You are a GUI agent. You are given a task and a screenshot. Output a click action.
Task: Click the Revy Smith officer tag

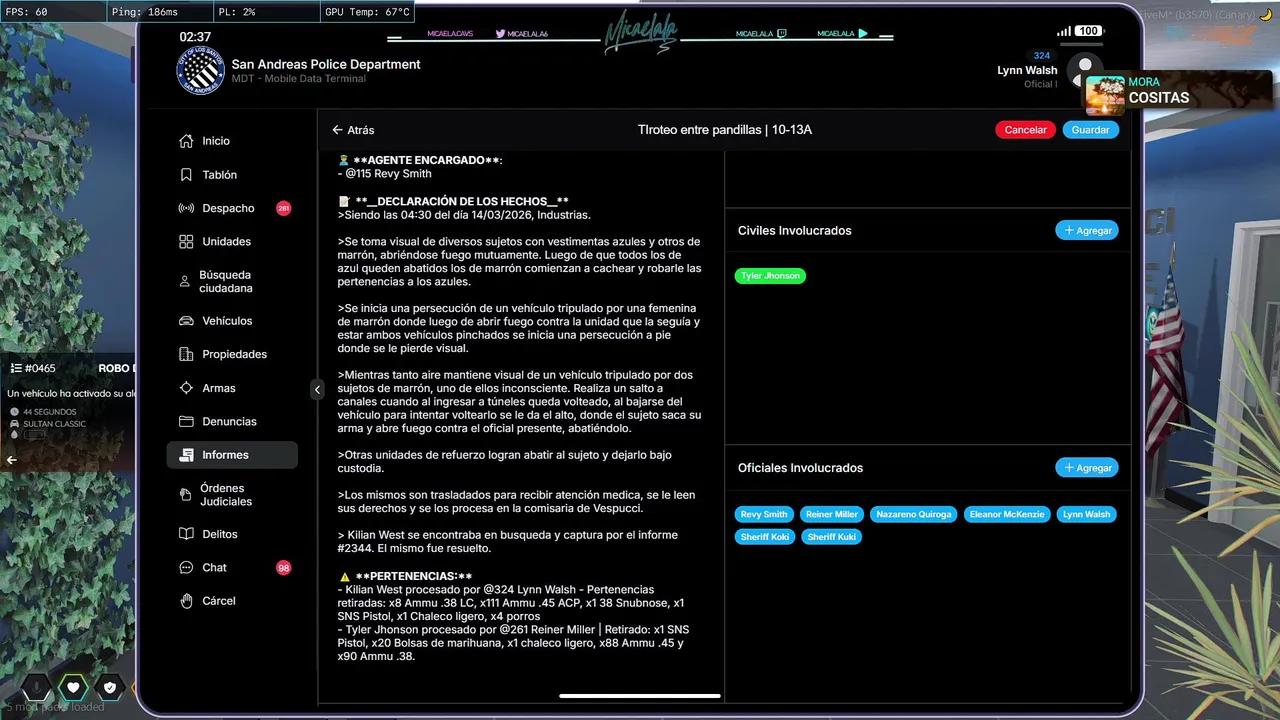(x=764, y=514)
